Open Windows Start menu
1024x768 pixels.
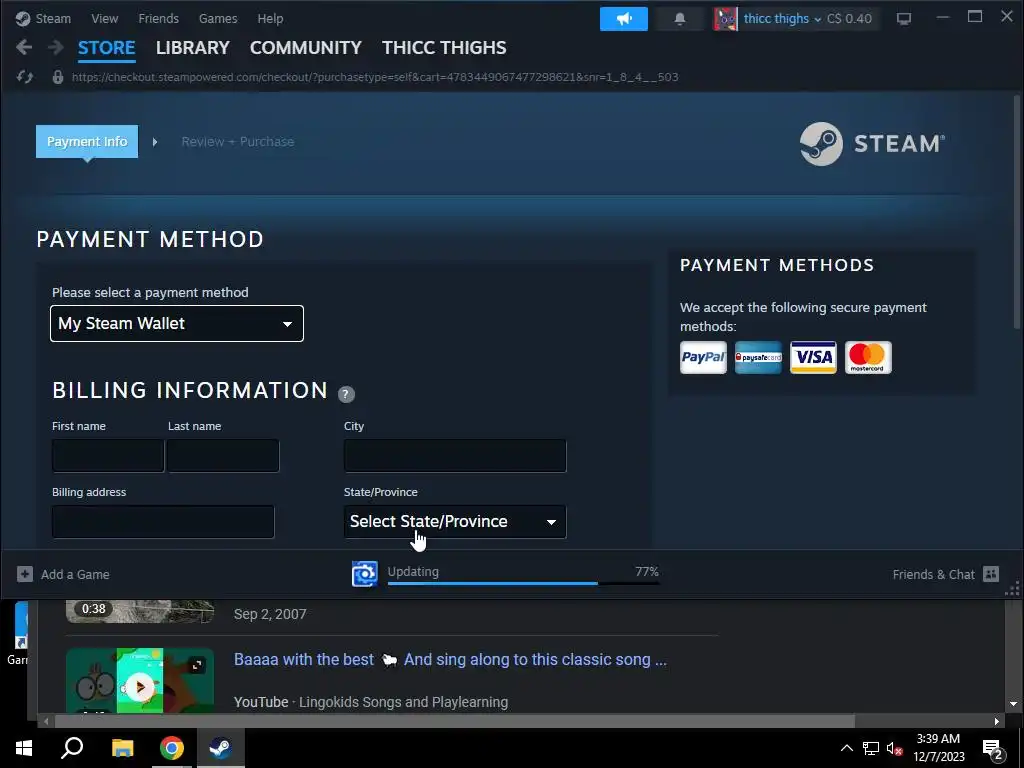click(24, 748)
